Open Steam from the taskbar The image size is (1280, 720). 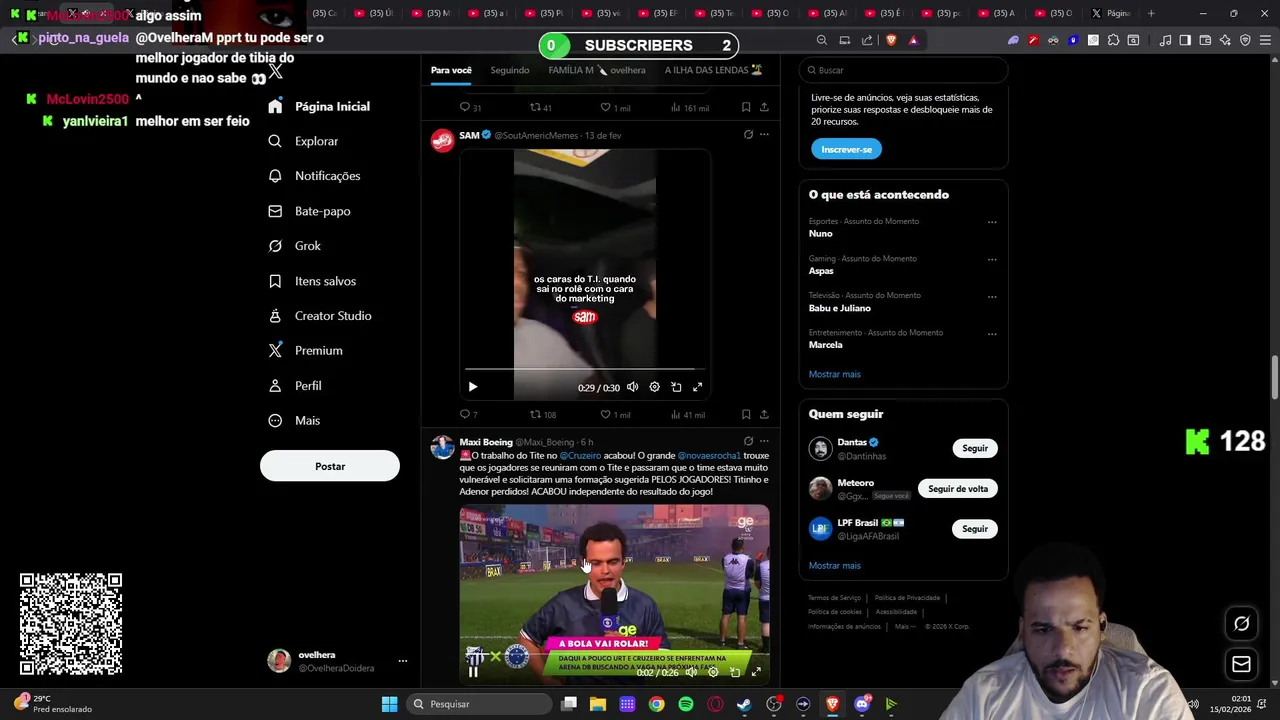(x=744, y=704)
